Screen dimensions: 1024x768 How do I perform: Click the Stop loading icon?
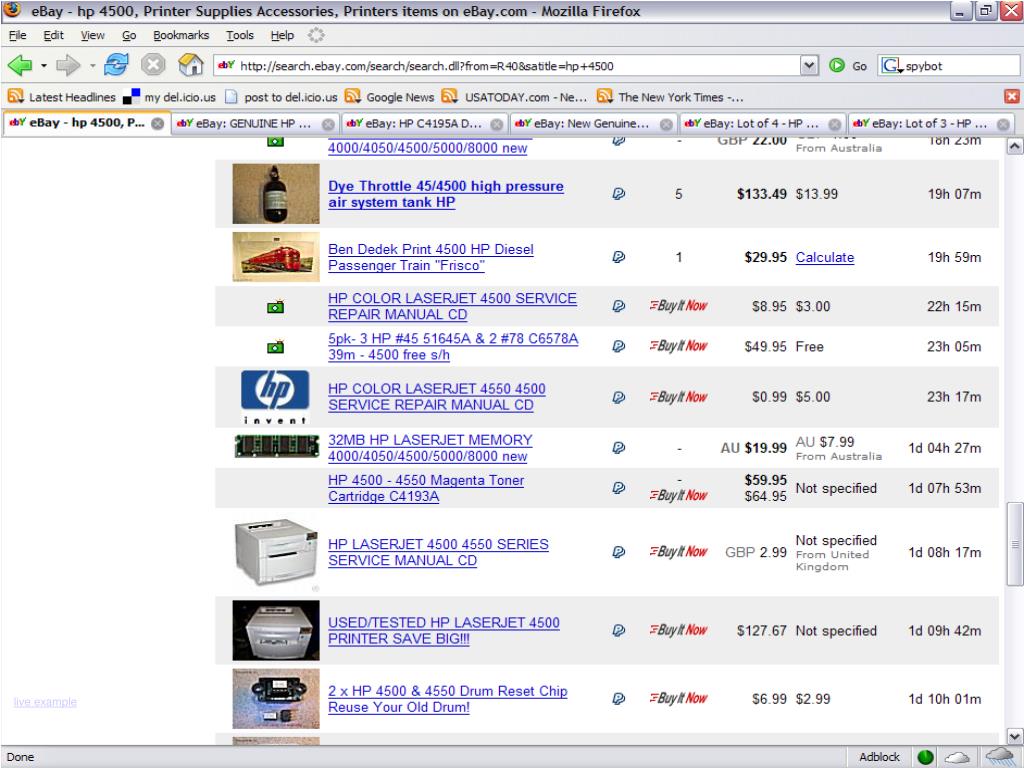coord(153,65)
